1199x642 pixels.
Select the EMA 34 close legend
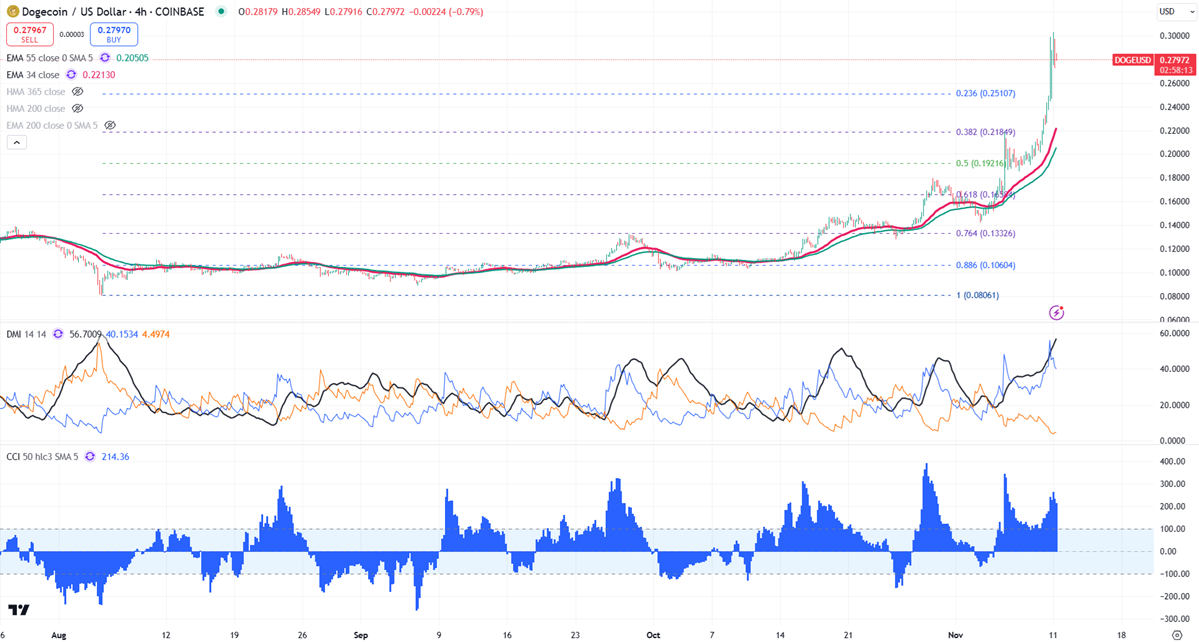click(x=33, y=75)
